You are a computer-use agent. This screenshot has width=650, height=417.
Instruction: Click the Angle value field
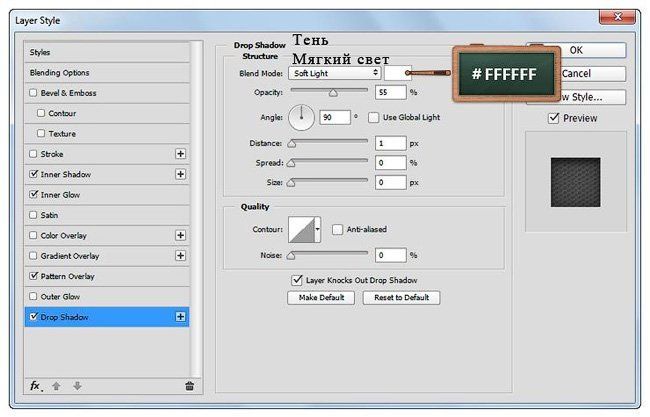(x=335, y=117)
